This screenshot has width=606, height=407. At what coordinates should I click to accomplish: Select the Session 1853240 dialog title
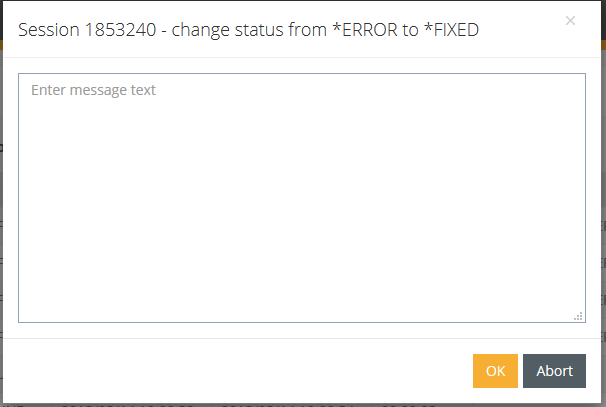point(248,30)
